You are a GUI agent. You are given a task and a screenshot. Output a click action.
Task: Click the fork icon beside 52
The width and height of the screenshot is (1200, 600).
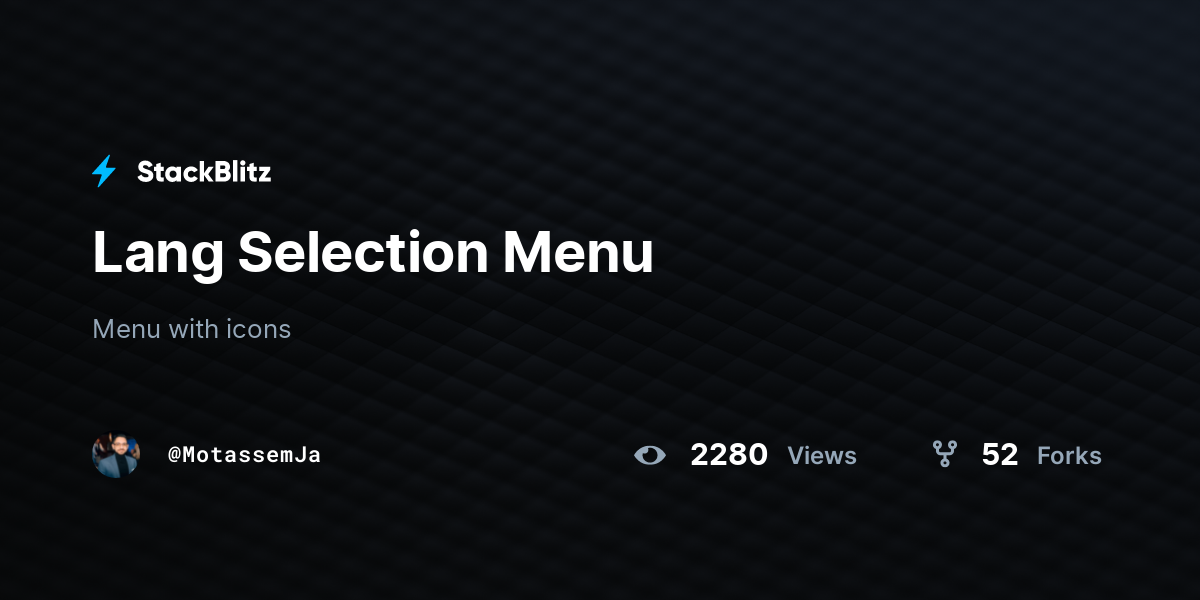click(945, 455)
